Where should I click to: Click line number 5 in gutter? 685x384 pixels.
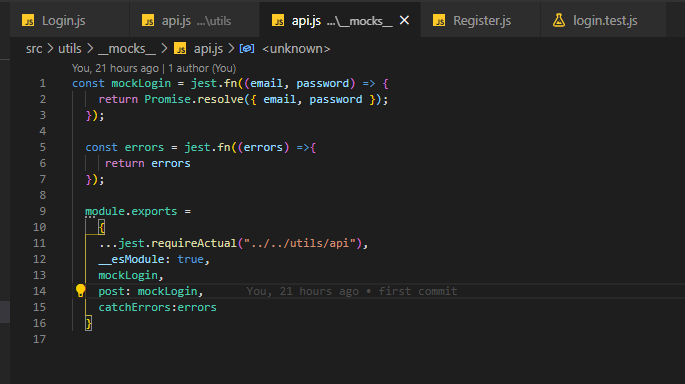(x=42, y=147)
